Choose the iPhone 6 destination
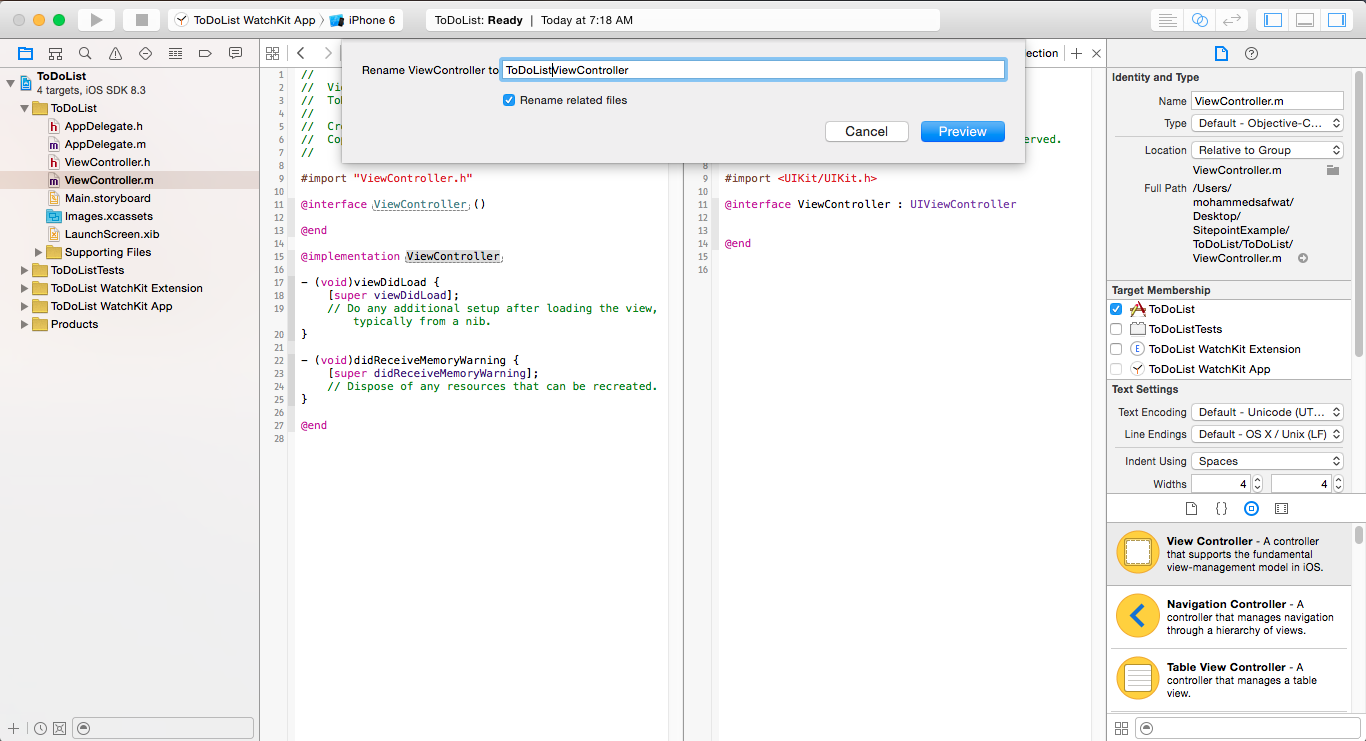This screenshot has width=1366, height=741. [x=363, y=20]
